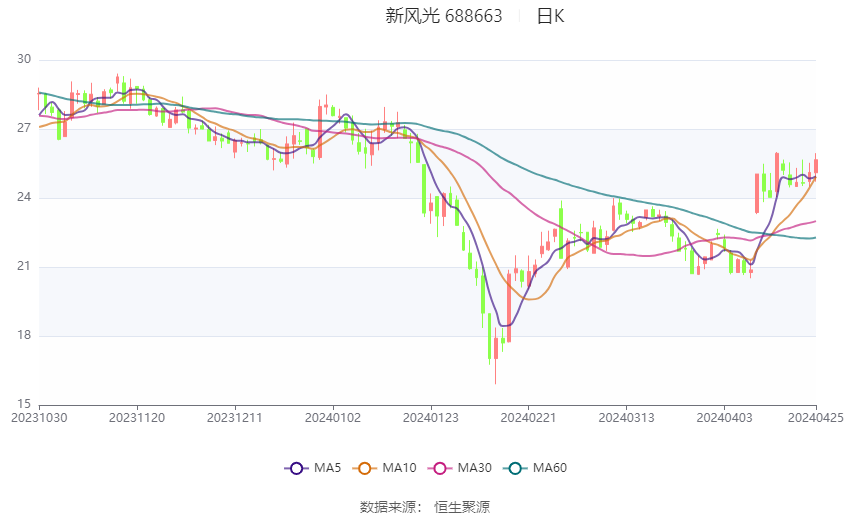Click the 21 price axis label

click(x=24, y=266)
